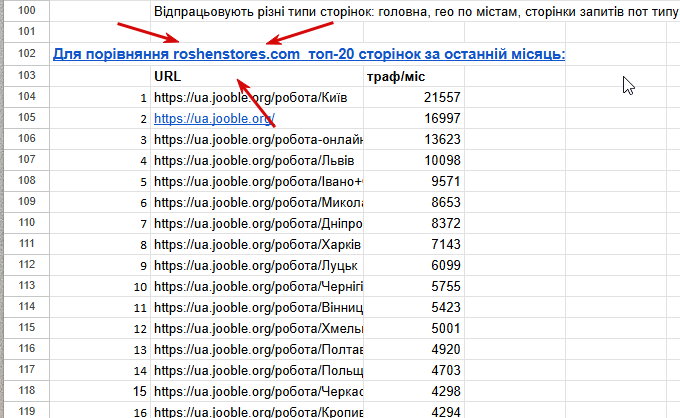Select traffic value 4920
Image resolution: width=680 pixels, height=418 pixels.
click(x=414, y=349)
